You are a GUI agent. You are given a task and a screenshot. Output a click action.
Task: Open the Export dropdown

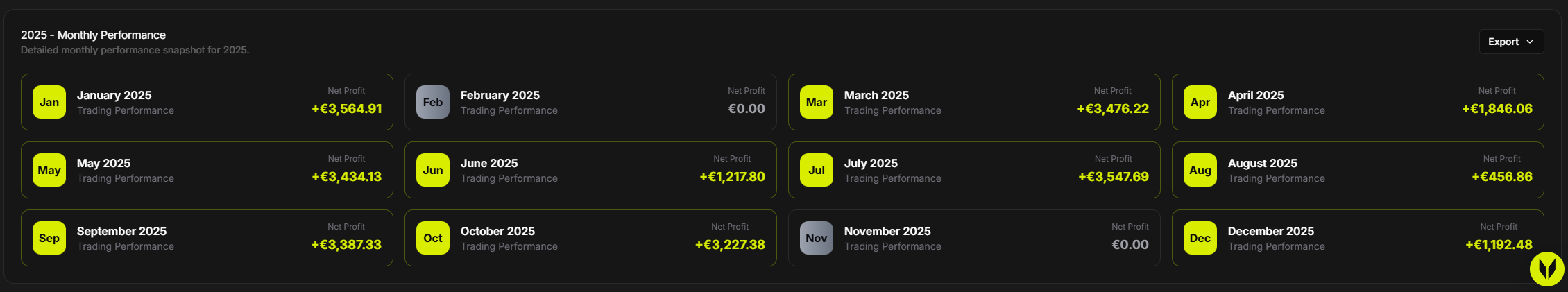[x=1511, y=42]
